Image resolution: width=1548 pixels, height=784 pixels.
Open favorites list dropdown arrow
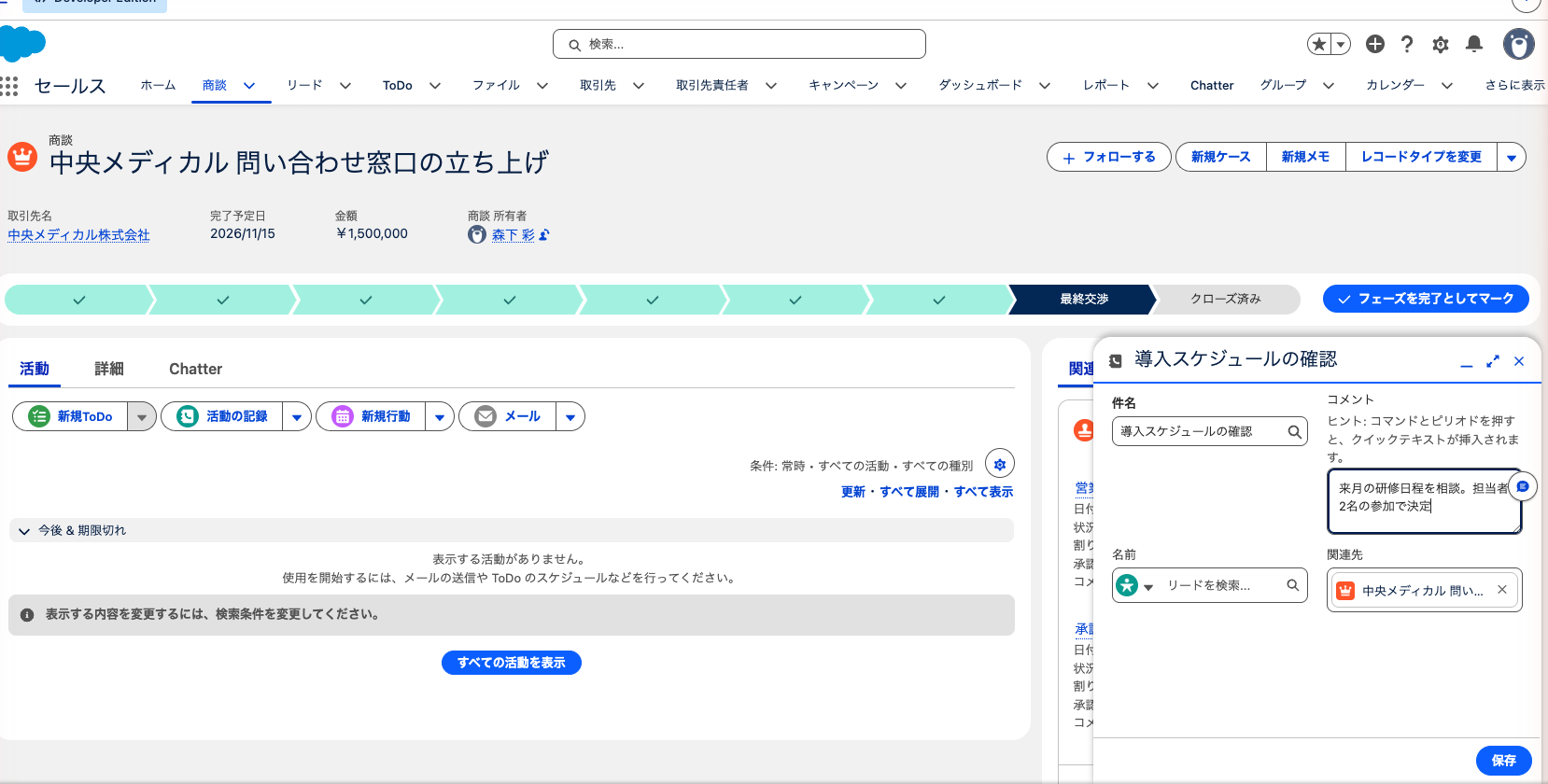click(1341, 44)
